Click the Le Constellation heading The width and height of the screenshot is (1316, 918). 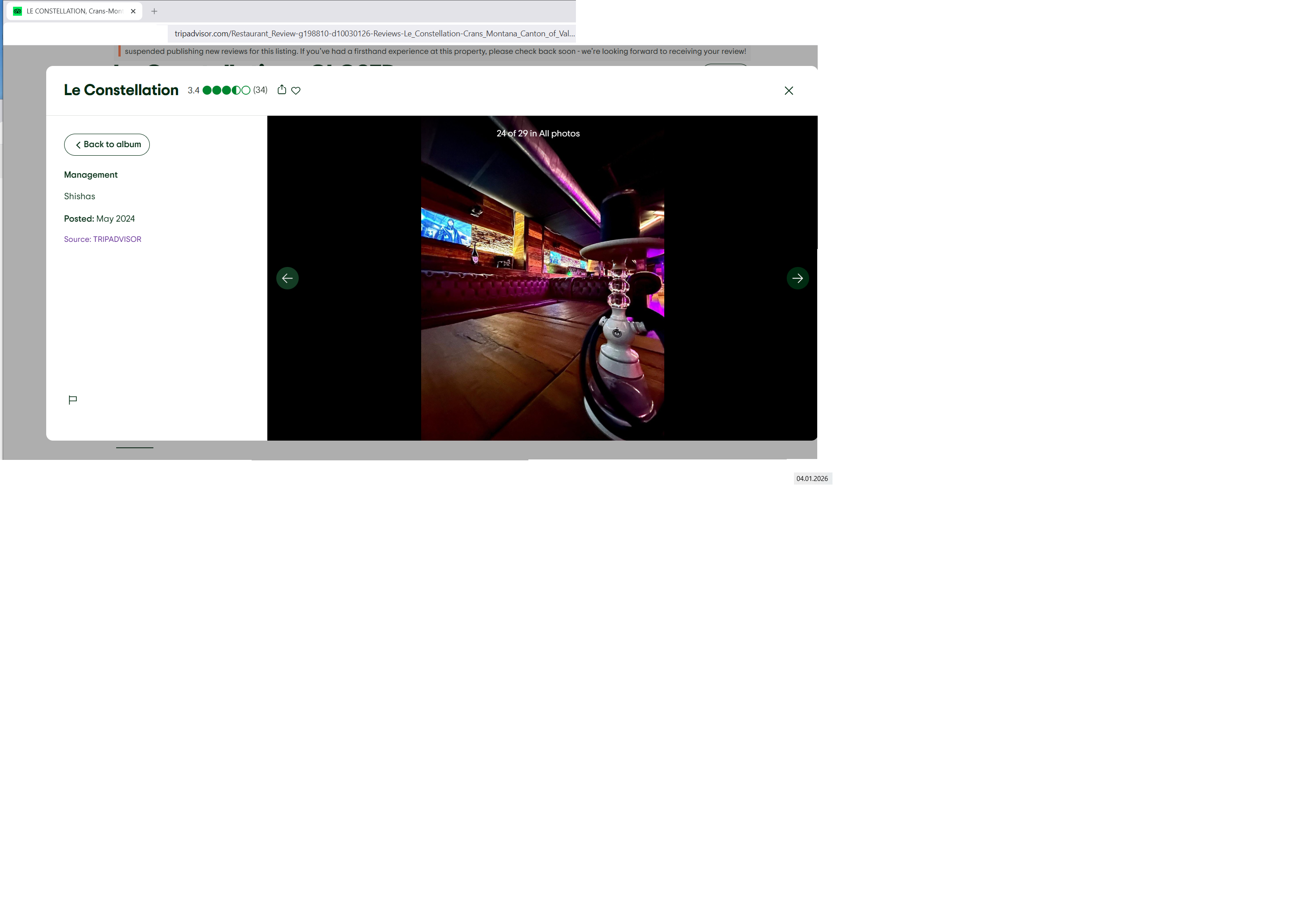pyautogui.click(x=121, y=90)
